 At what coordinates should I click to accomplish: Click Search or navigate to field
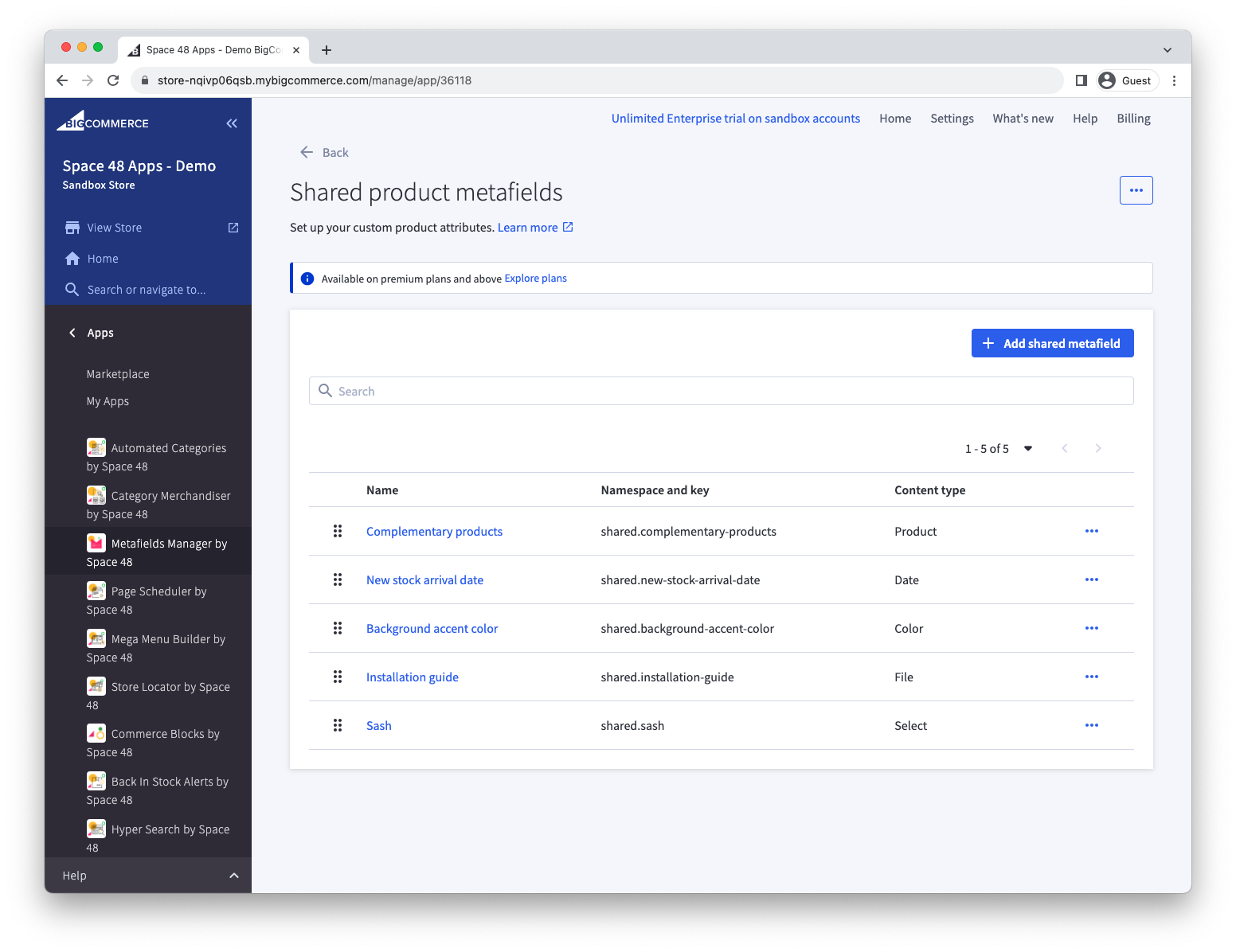coord(147,290)
